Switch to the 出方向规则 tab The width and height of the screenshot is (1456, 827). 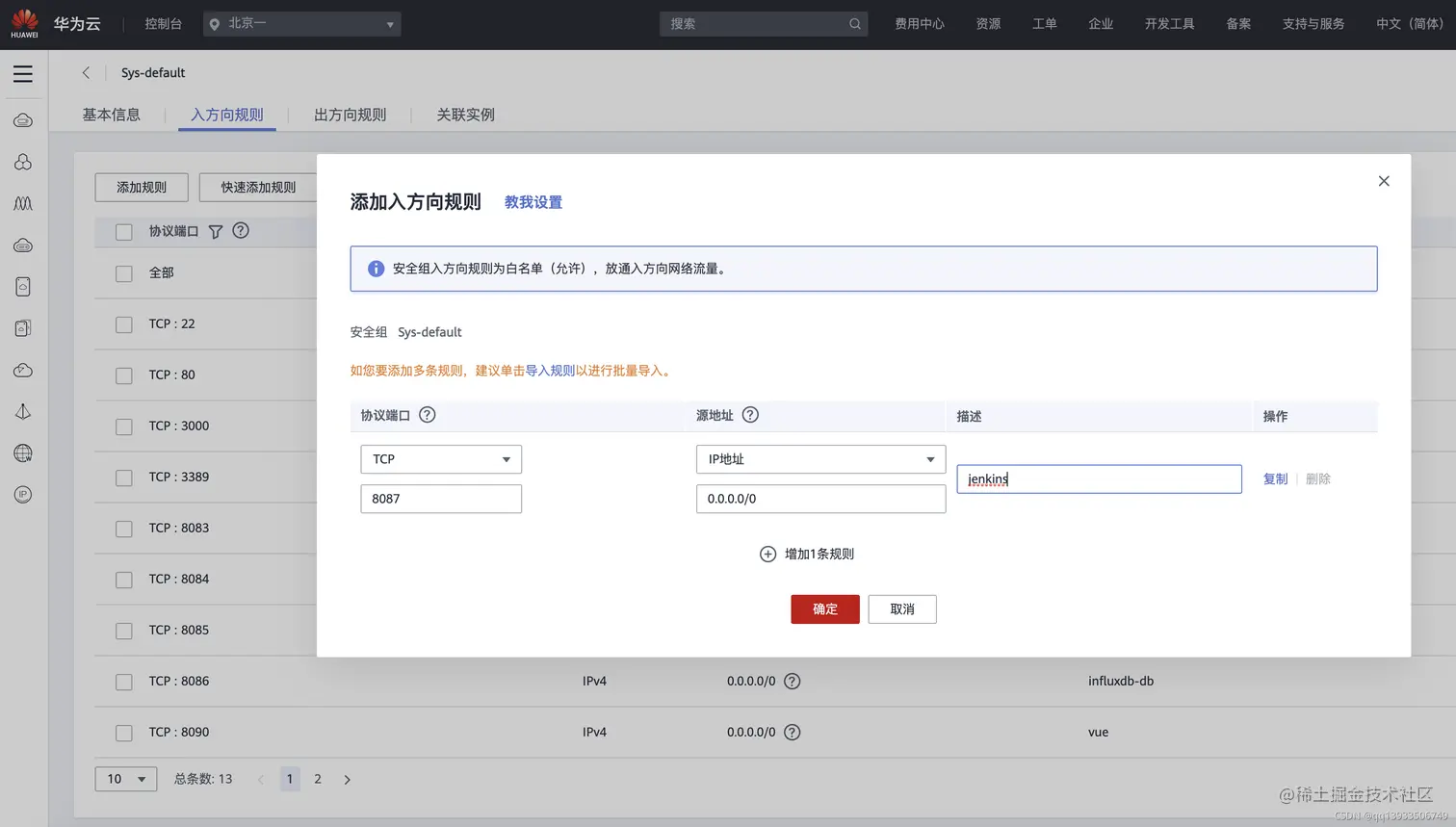[351, 114]
